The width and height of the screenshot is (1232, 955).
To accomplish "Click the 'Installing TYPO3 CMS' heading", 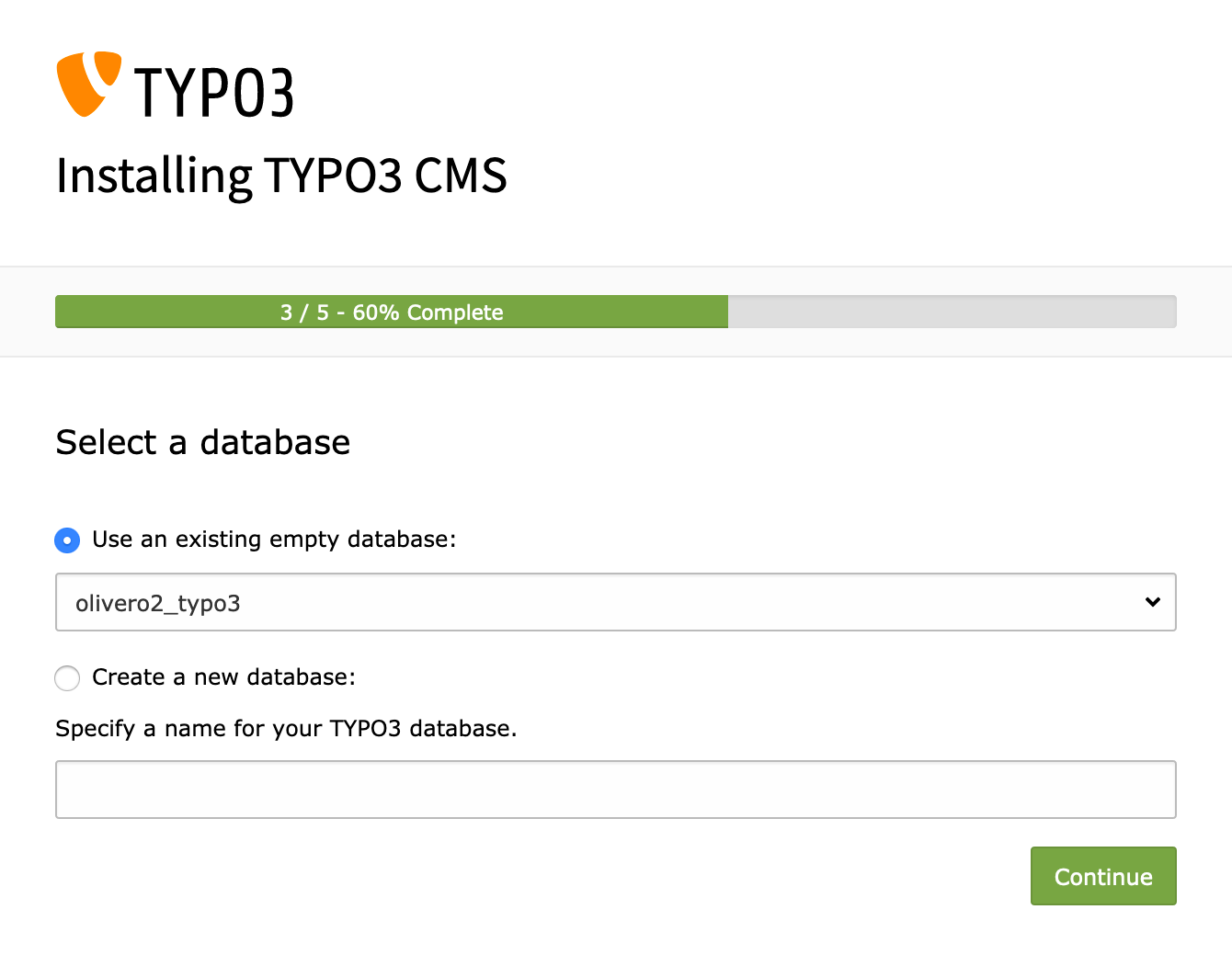I will coord(281,176).
